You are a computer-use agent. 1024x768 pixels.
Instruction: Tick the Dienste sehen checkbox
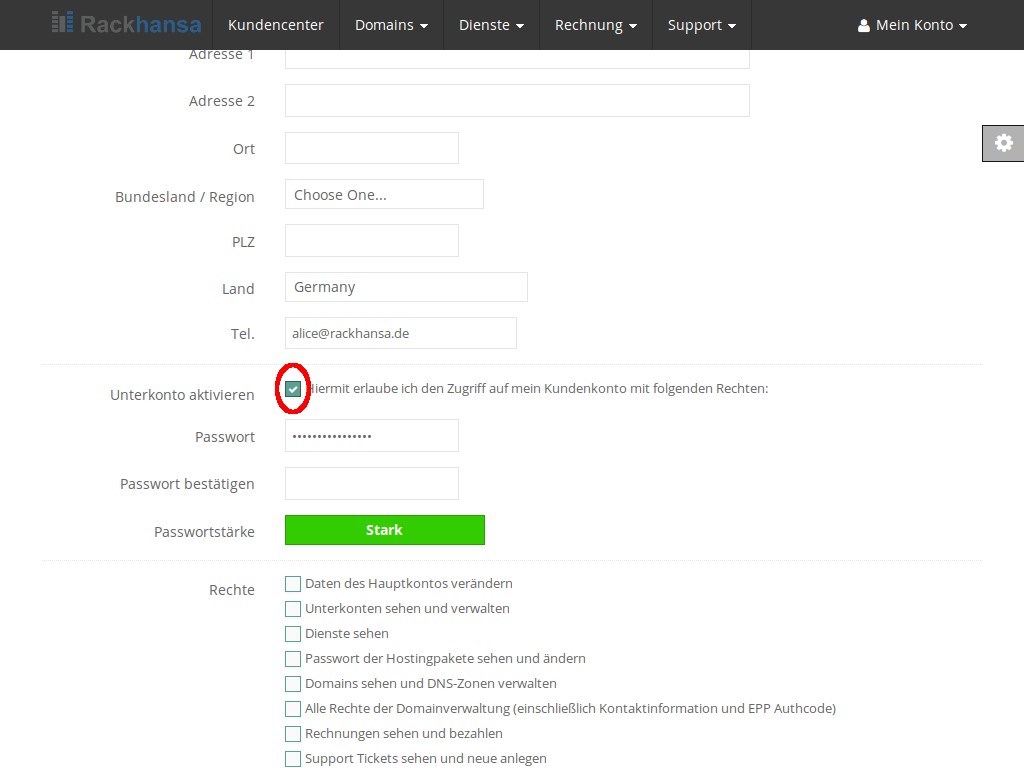tap(293, 634)
